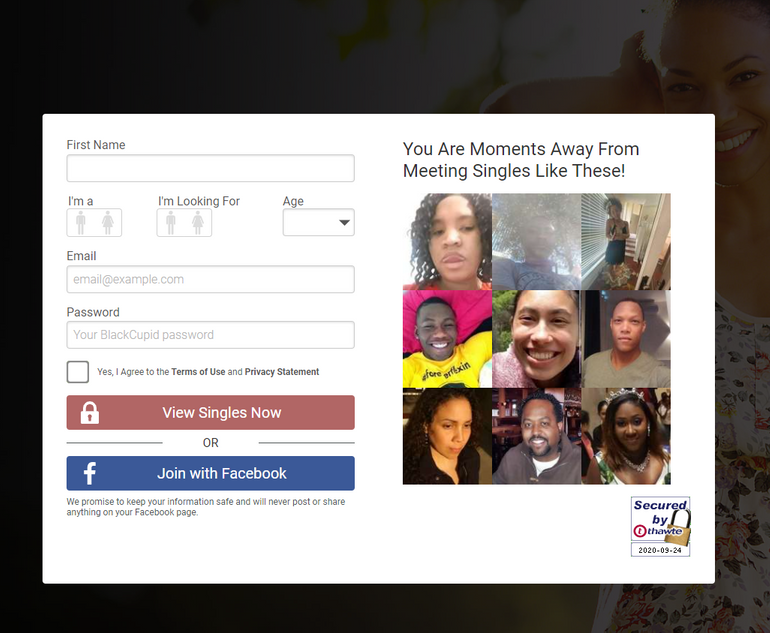Image resolution: width=770 pixels, height=633 pixels.
Task: Open the Age dropdown
Action: pos(319,222)
